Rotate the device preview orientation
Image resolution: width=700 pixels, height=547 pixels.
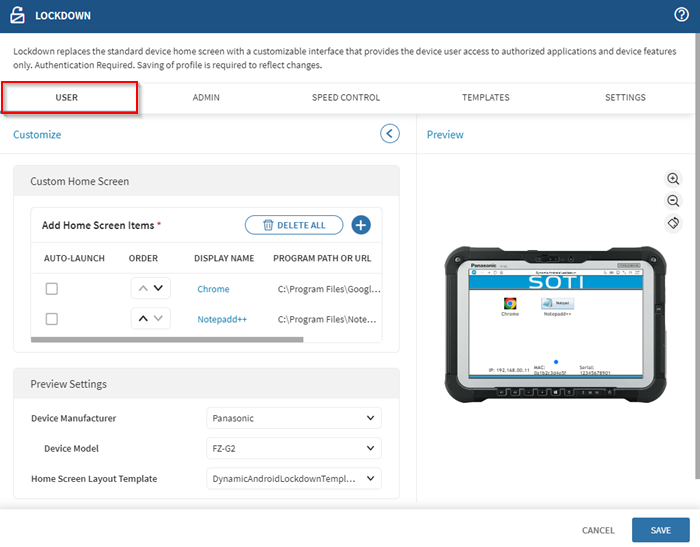(x=673, y=224)
